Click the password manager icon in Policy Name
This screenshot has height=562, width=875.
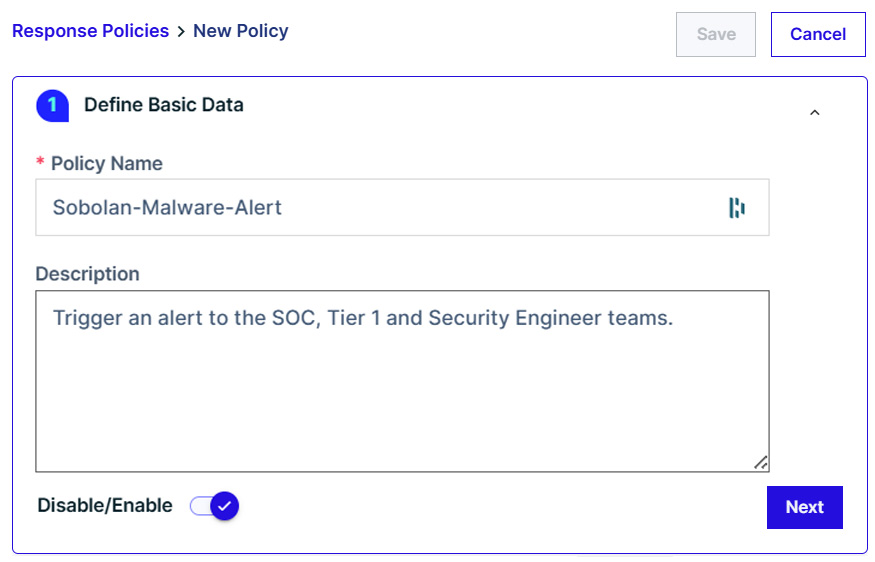click(737, 208)
